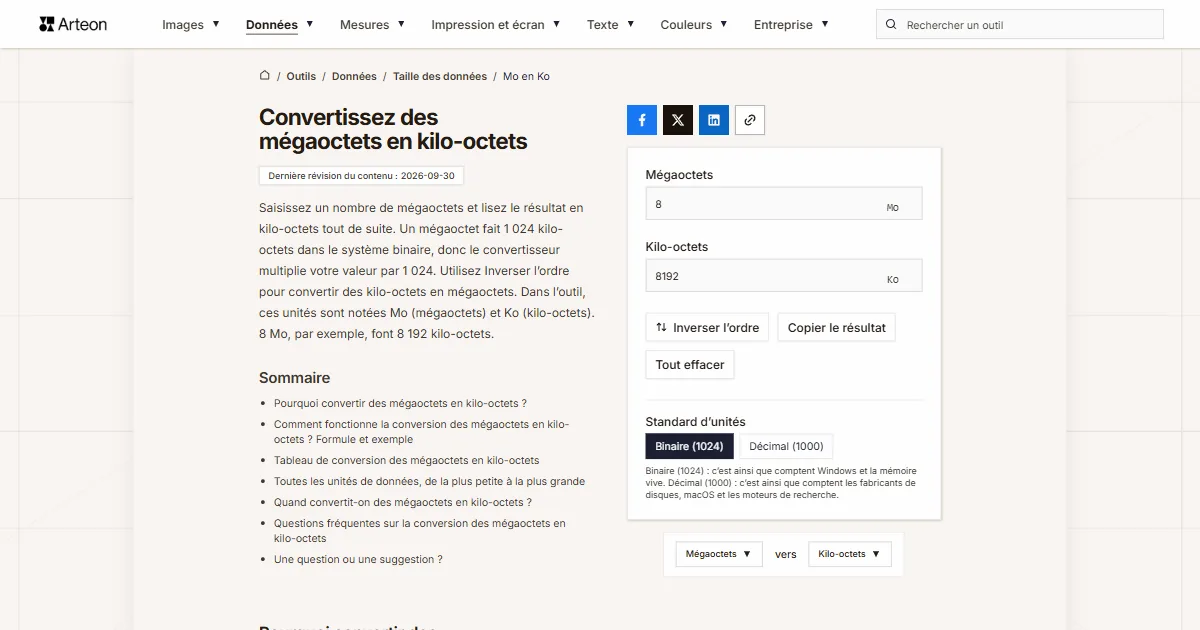Open the Kilo-octets target unit dropdown
The height and width of the screenshot is (630, 1200).
[x=850, y=554]
